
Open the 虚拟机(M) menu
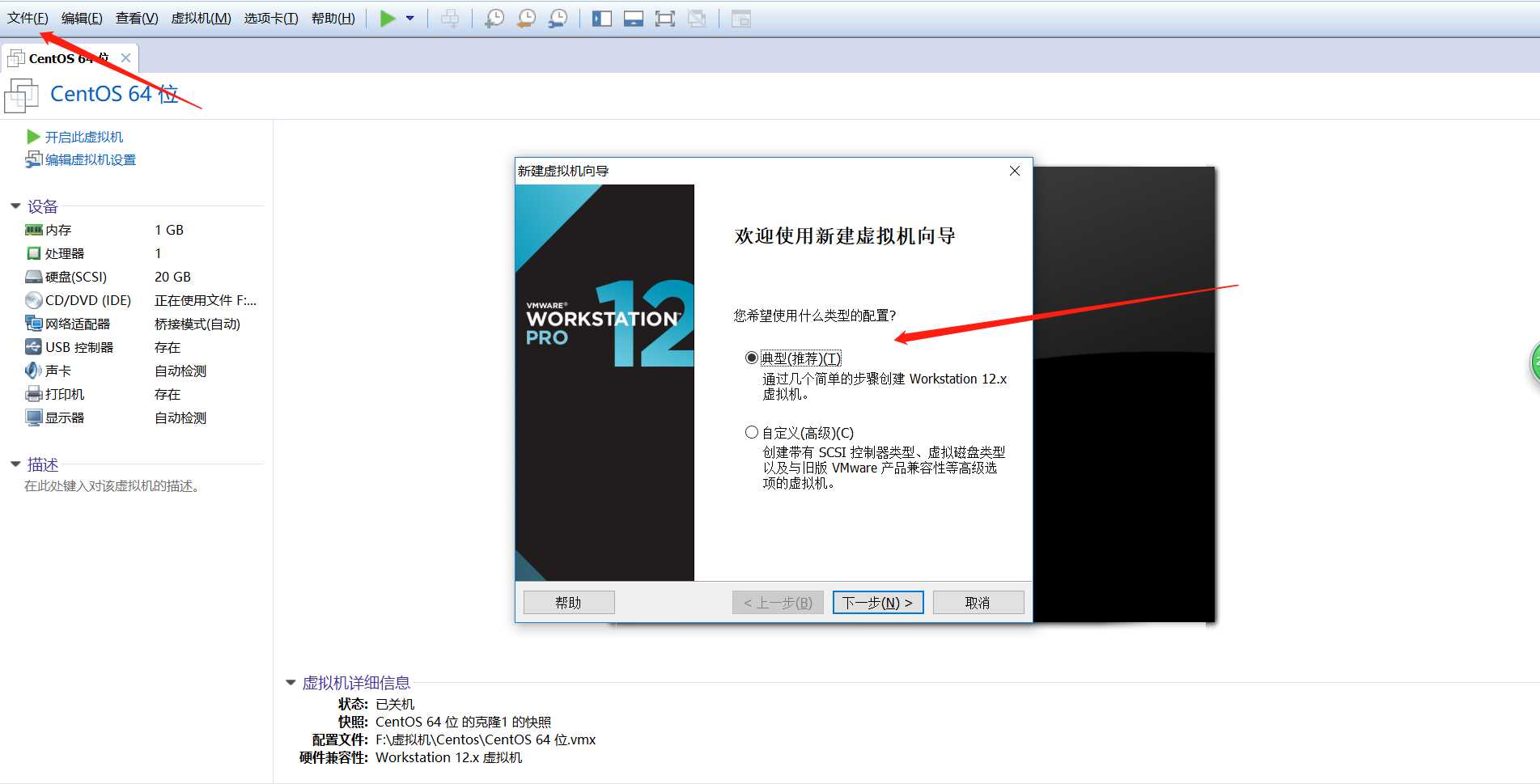[201, 18]
